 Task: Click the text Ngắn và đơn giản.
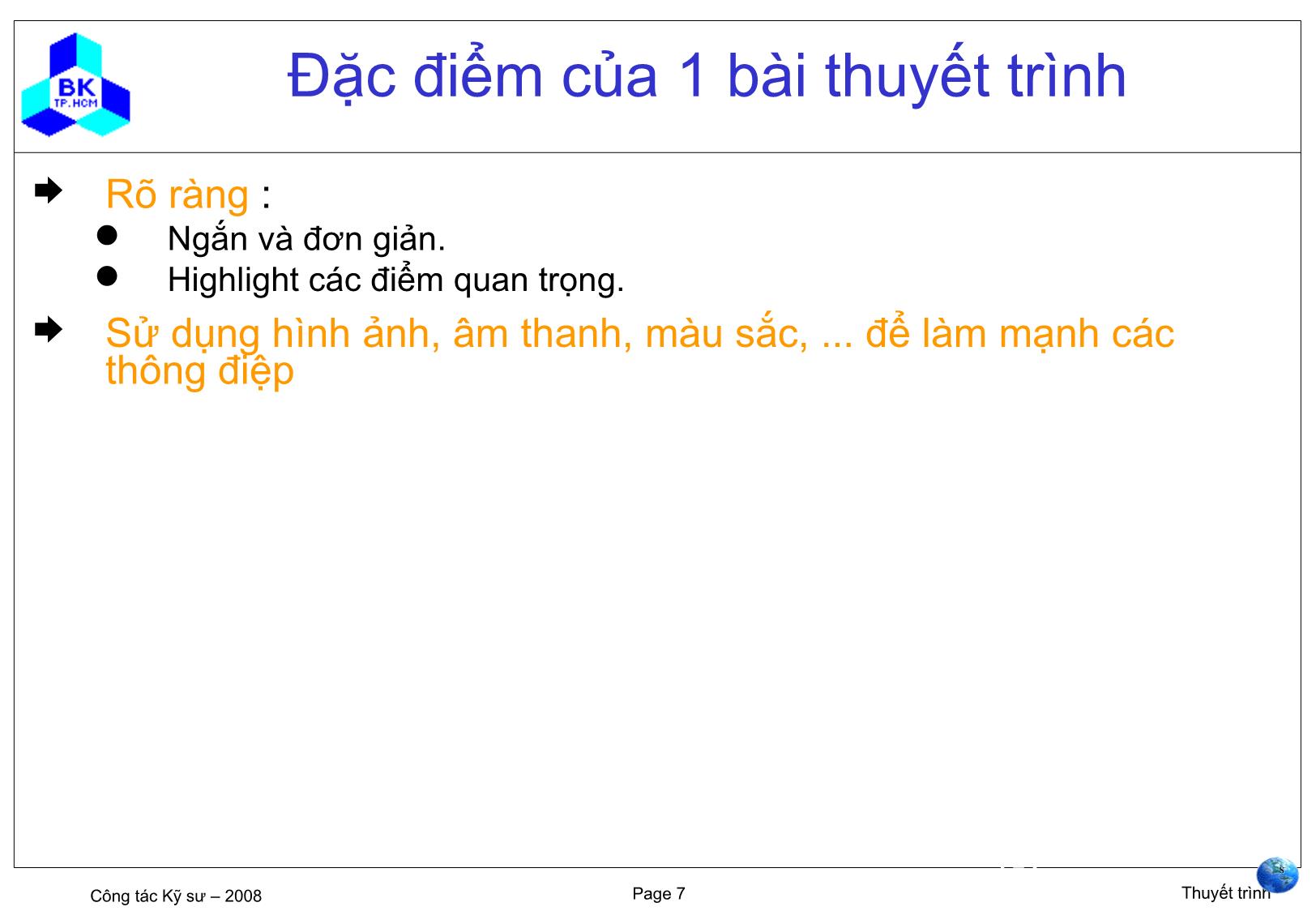(x=306, y=239)
